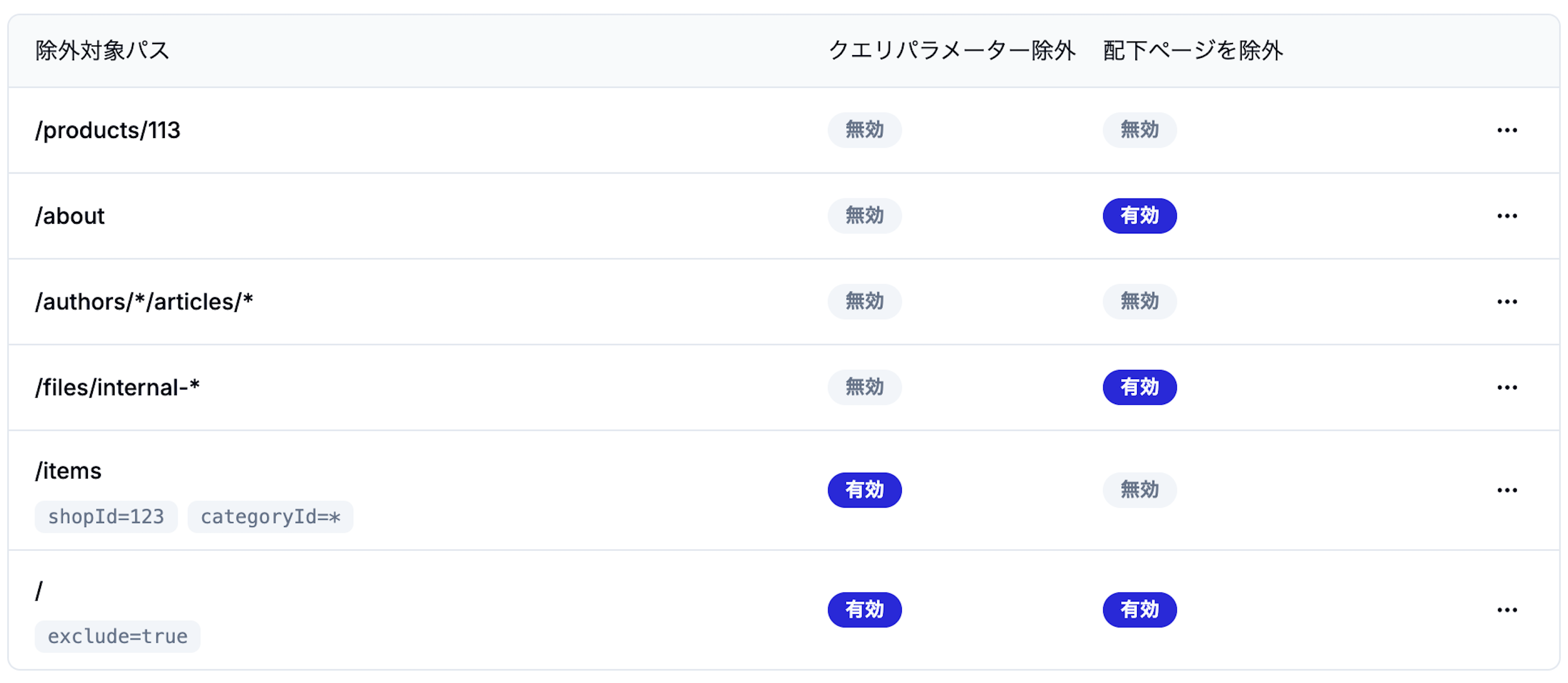This screenshot has height=683, width=1568.
Task: Open the three-dot menu for /about
Action: [x=1506, y=216]
